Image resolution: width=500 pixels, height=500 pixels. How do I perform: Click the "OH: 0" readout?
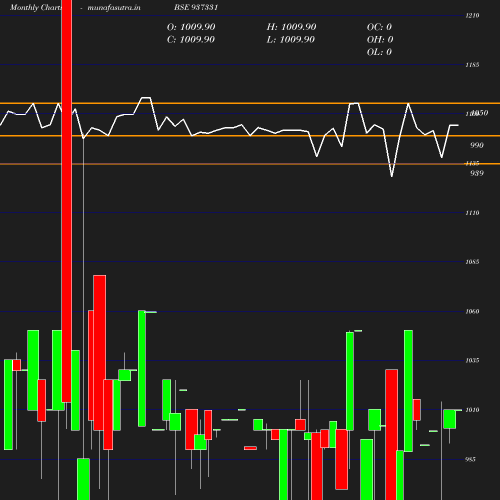[x=380, y=40]
